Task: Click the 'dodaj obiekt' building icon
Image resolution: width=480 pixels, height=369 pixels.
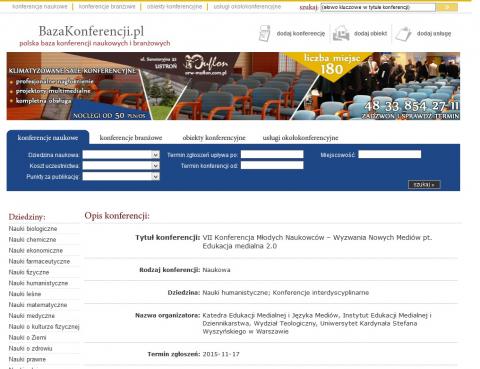Action: click(341, 33)
